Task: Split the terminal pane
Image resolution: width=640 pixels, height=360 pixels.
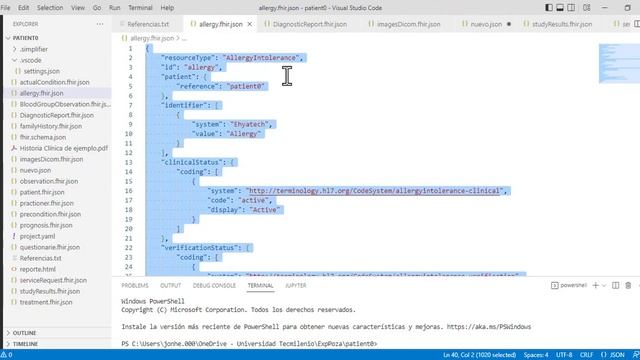Action: 616,285
